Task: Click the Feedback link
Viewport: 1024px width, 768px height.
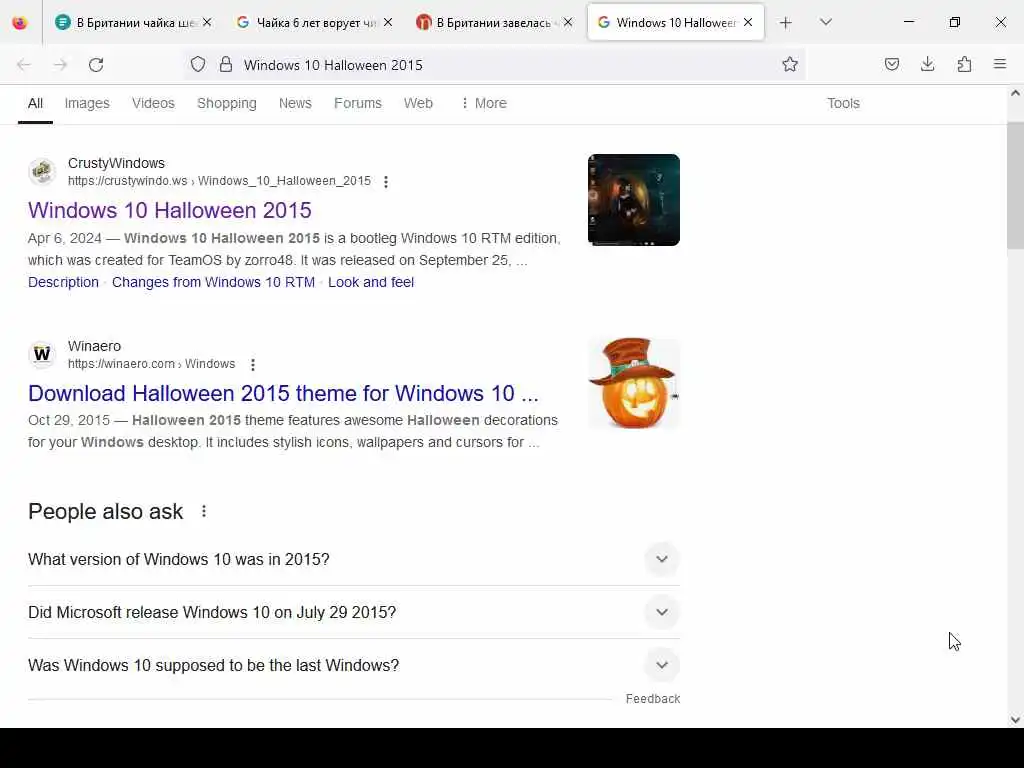Action: [652, 699]
